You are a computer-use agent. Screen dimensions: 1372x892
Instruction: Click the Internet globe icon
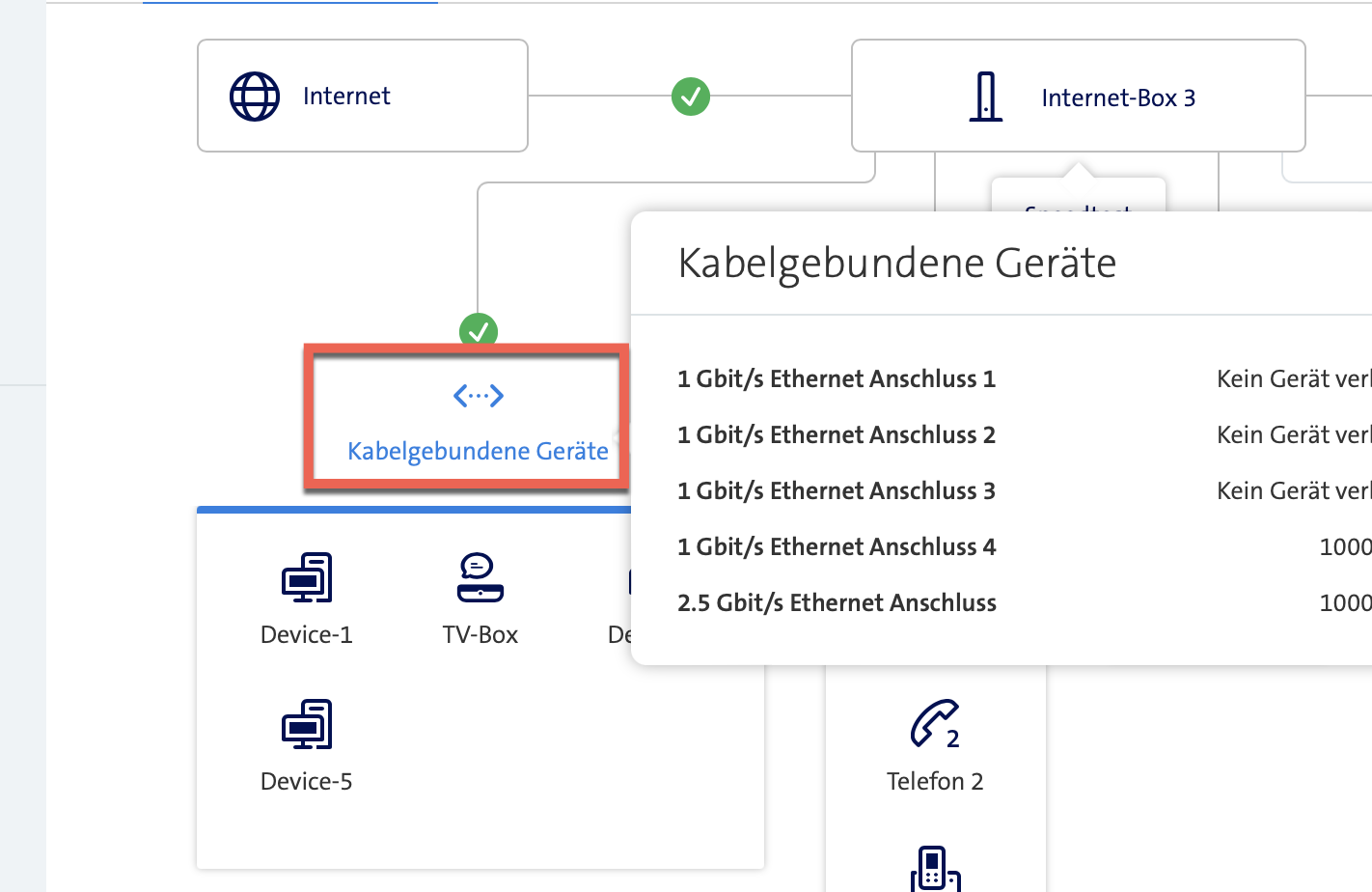(x=255, y=97)
